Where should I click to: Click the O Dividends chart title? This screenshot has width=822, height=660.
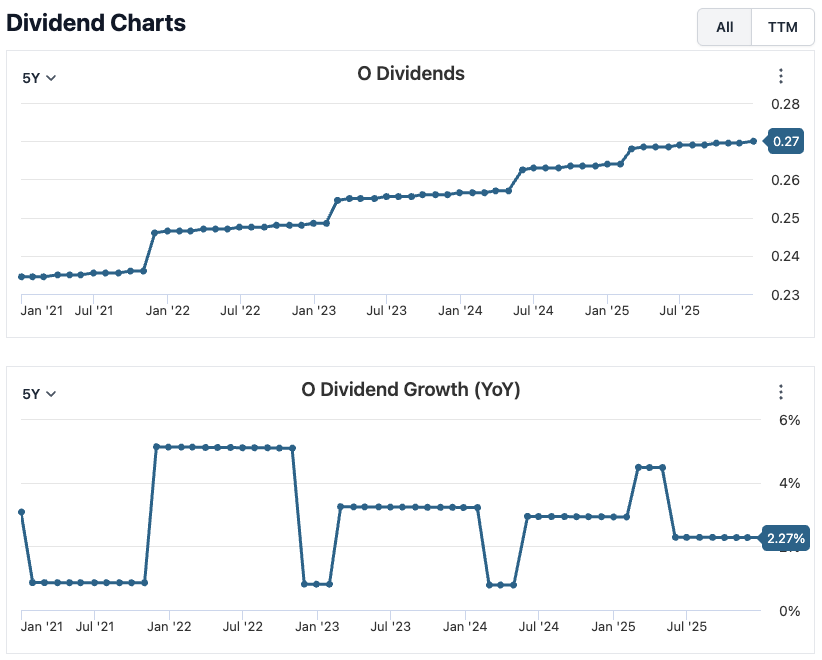point(411,73)
